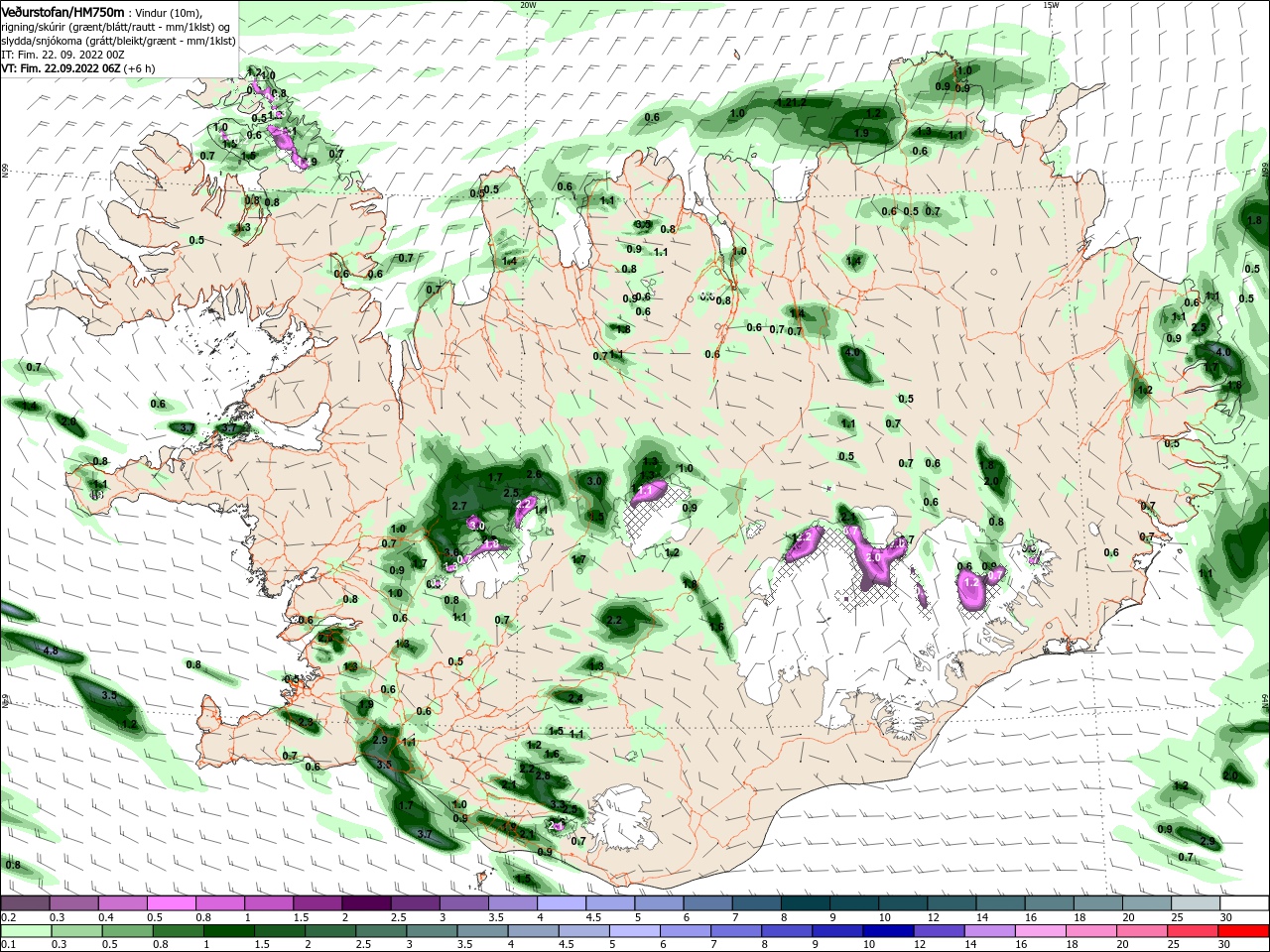Click the palest green swatch starting at 0.1
This screenshot has width=1270, height=952.
[x=25, y=931]
